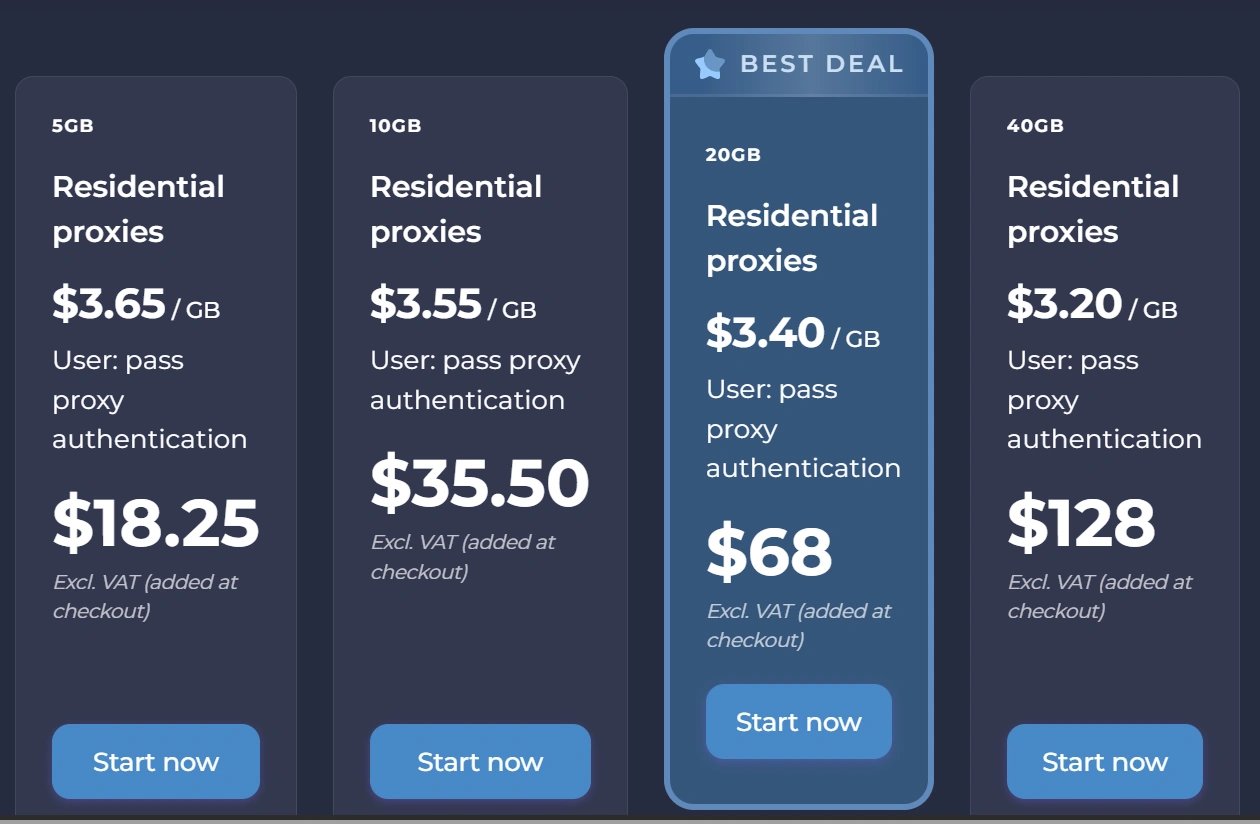Select the 20GB plan size label
This screenshot has width=1260, height=824.
click(x=733, y=155)
